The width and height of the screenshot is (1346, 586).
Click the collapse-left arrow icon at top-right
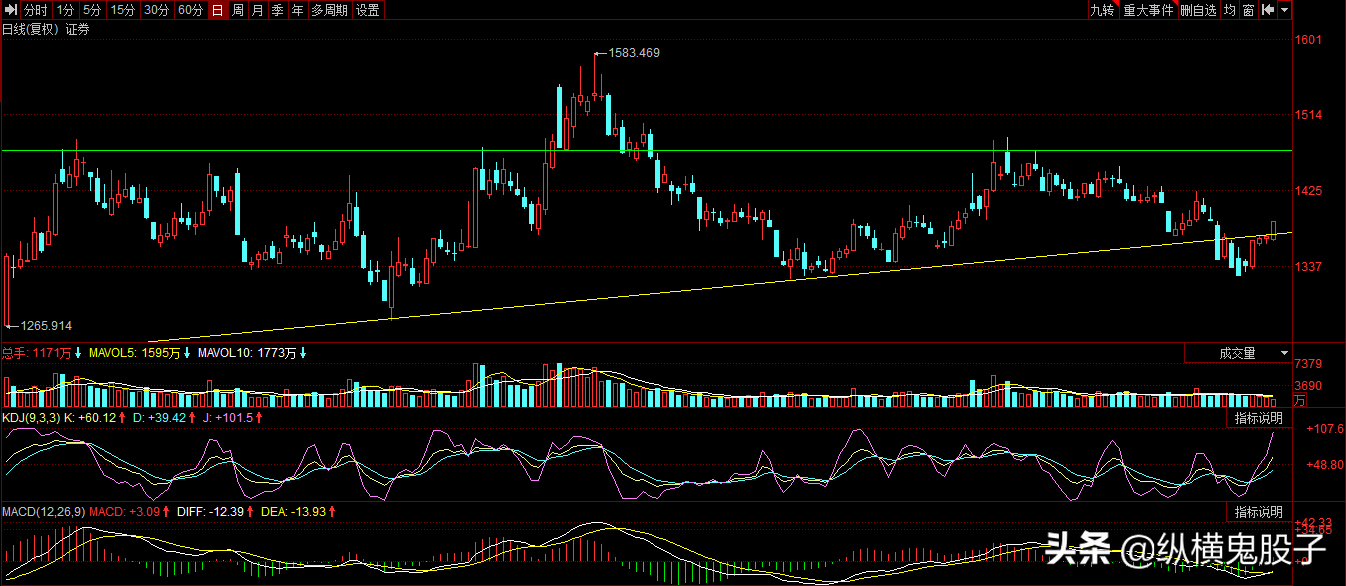click(1267, 10)
